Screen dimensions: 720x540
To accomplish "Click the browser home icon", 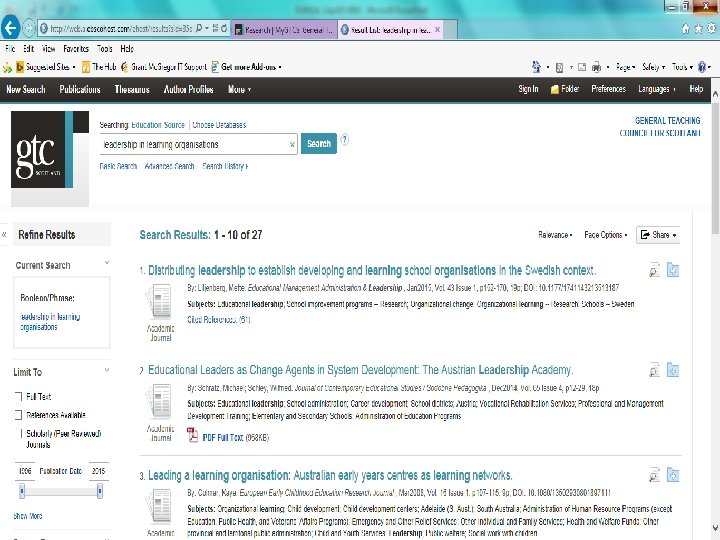I will click(x=686, y=28).
